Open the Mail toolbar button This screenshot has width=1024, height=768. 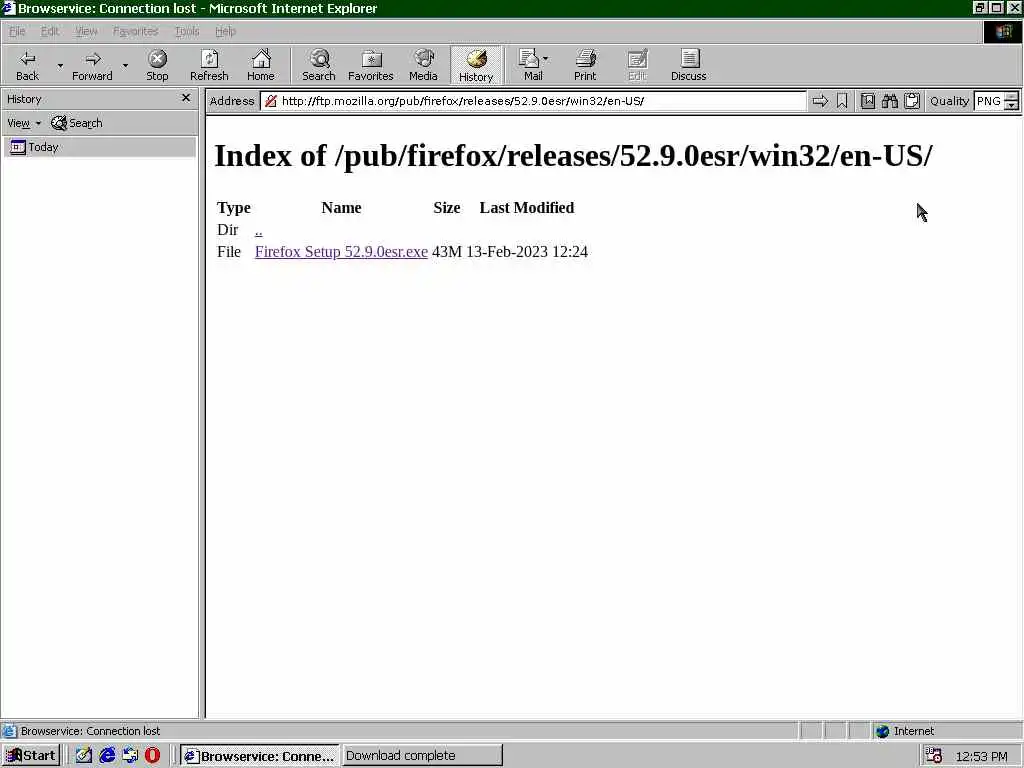click(x=532, y=65)
